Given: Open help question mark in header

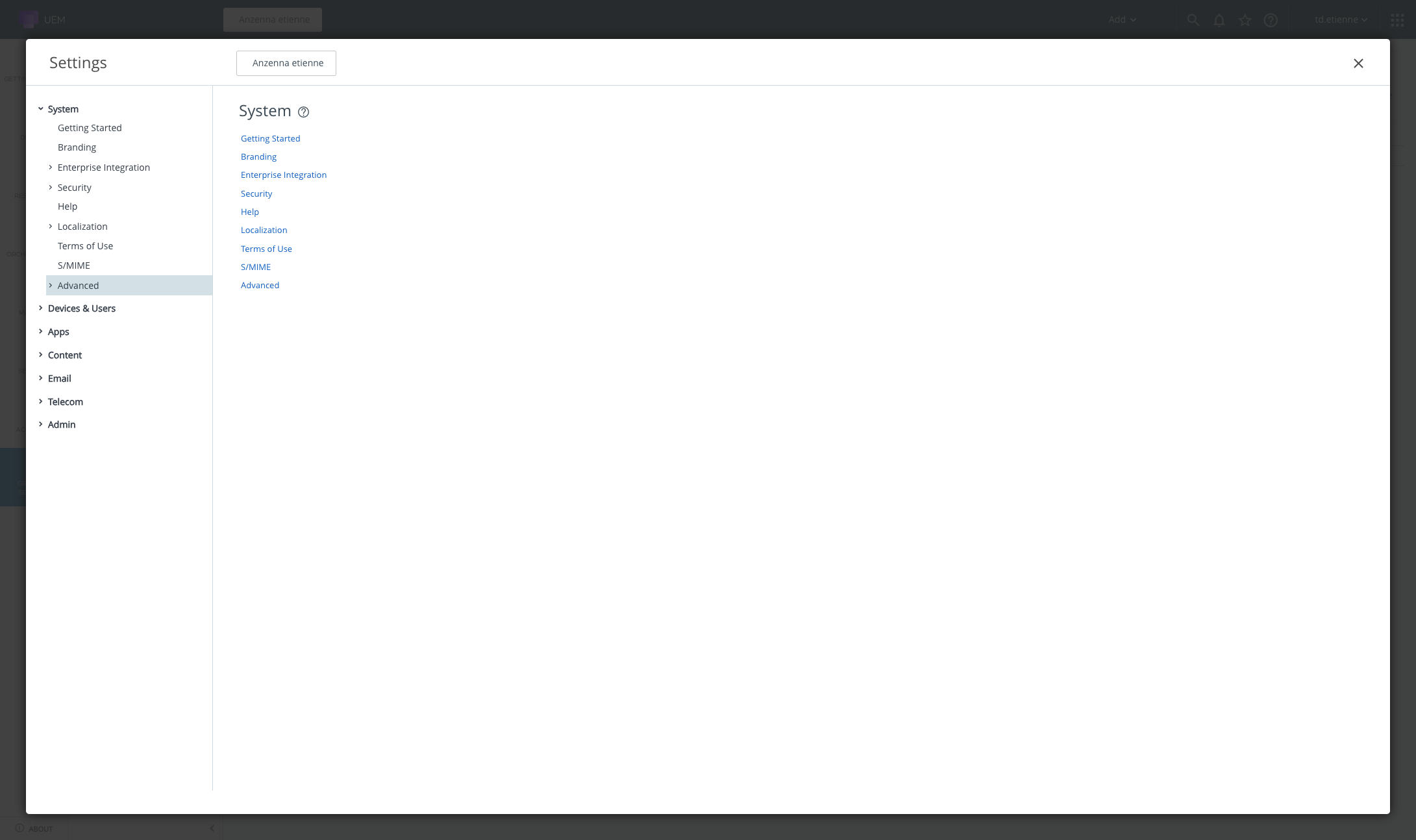Looking at the screenshot, I should (x=1271, y=20).
